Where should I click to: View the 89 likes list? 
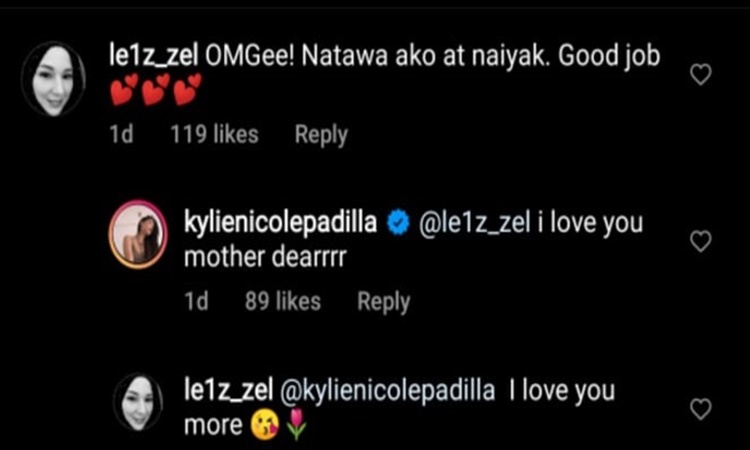click(283, 301)
